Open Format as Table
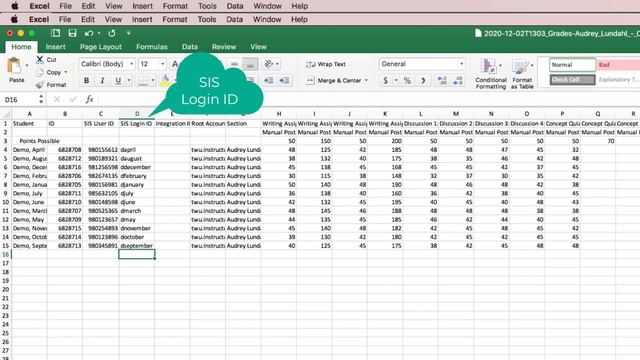Screen dimensions: 640x360 click(x=522, y=73)
